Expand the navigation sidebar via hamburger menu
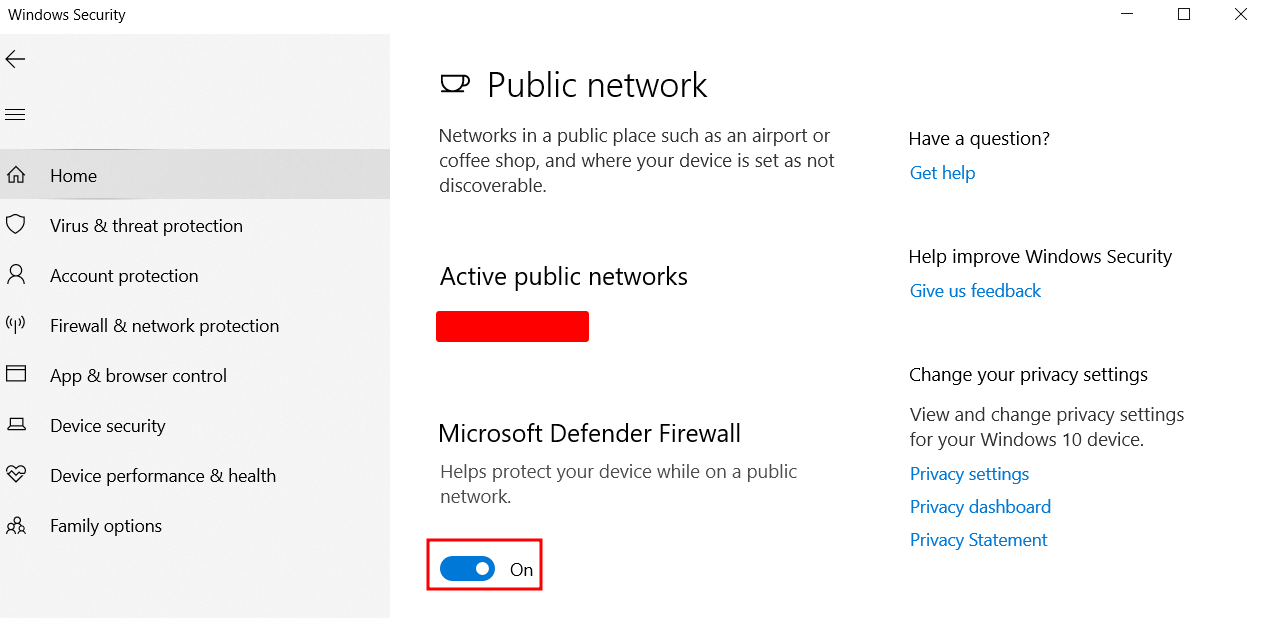Image resolution: width=1263 pixels, height=618 pixels. tap(15, 114)
